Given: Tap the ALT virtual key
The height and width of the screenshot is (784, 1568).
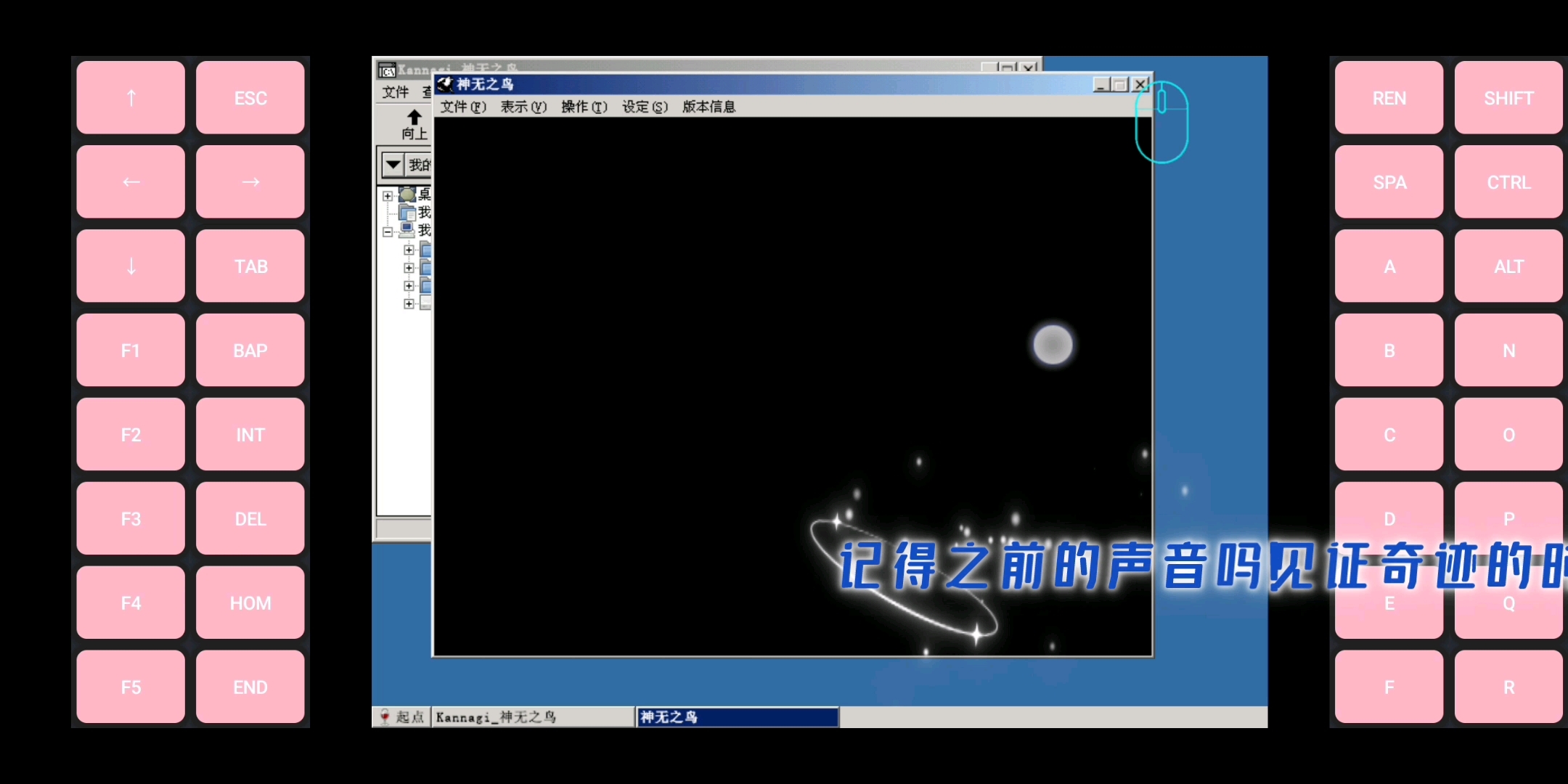Looking at the screenshot, I should coord(1508,266).
